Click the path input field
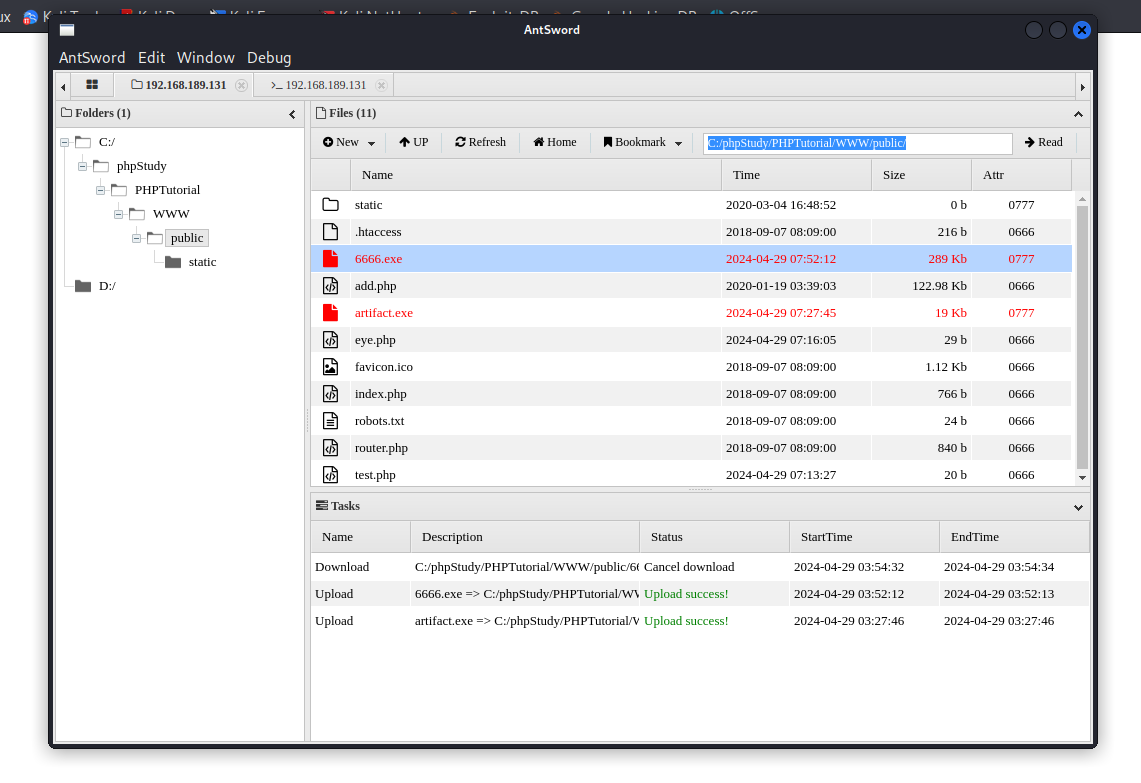Viewport: 1141px width, 783px height. click(x=857, y=143)
